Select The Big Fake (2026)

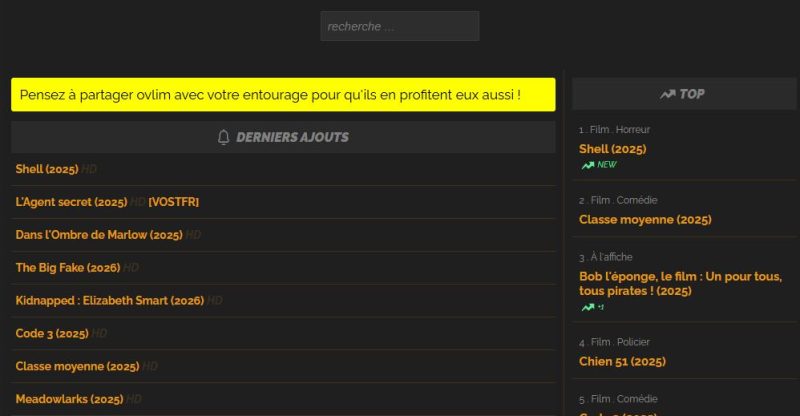[x=68, y=268]
